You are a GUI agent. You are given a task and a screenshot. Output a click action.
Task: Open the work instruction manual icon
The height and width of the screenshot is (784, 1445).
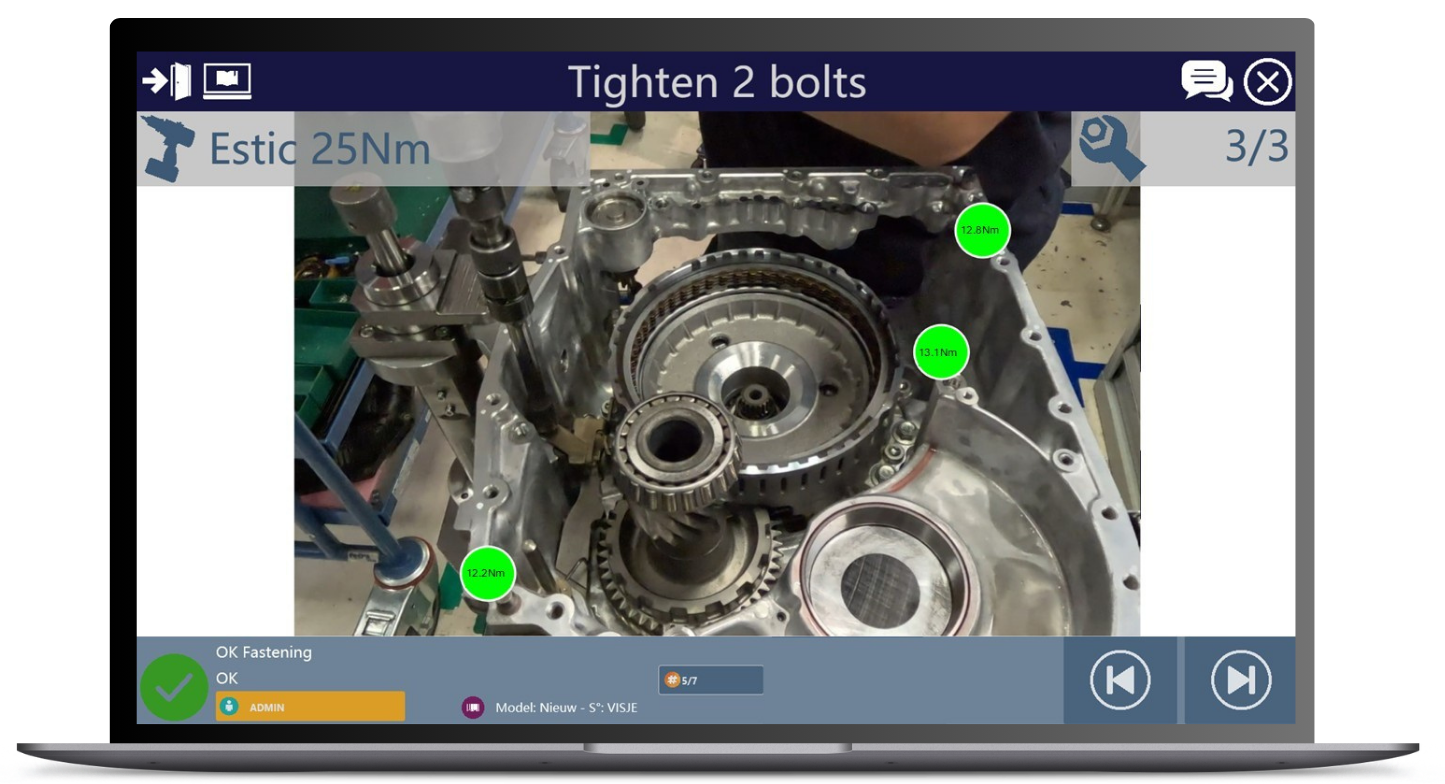227,81
